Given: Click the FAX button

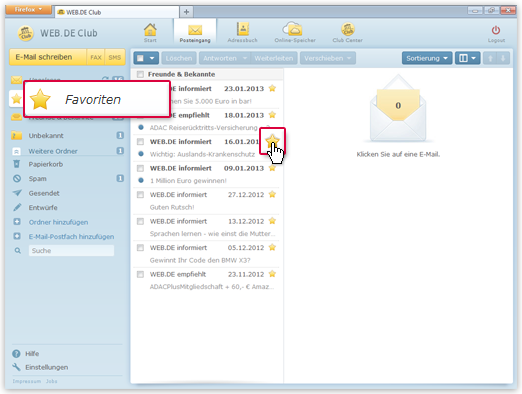Looking at the screenshot, I should click(x=96, y=57).
